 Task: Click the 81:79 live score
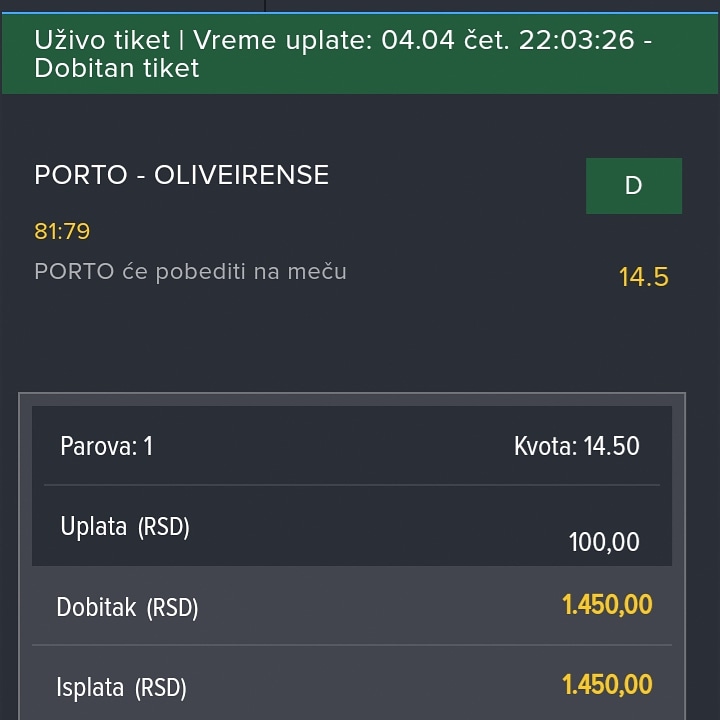62,231
